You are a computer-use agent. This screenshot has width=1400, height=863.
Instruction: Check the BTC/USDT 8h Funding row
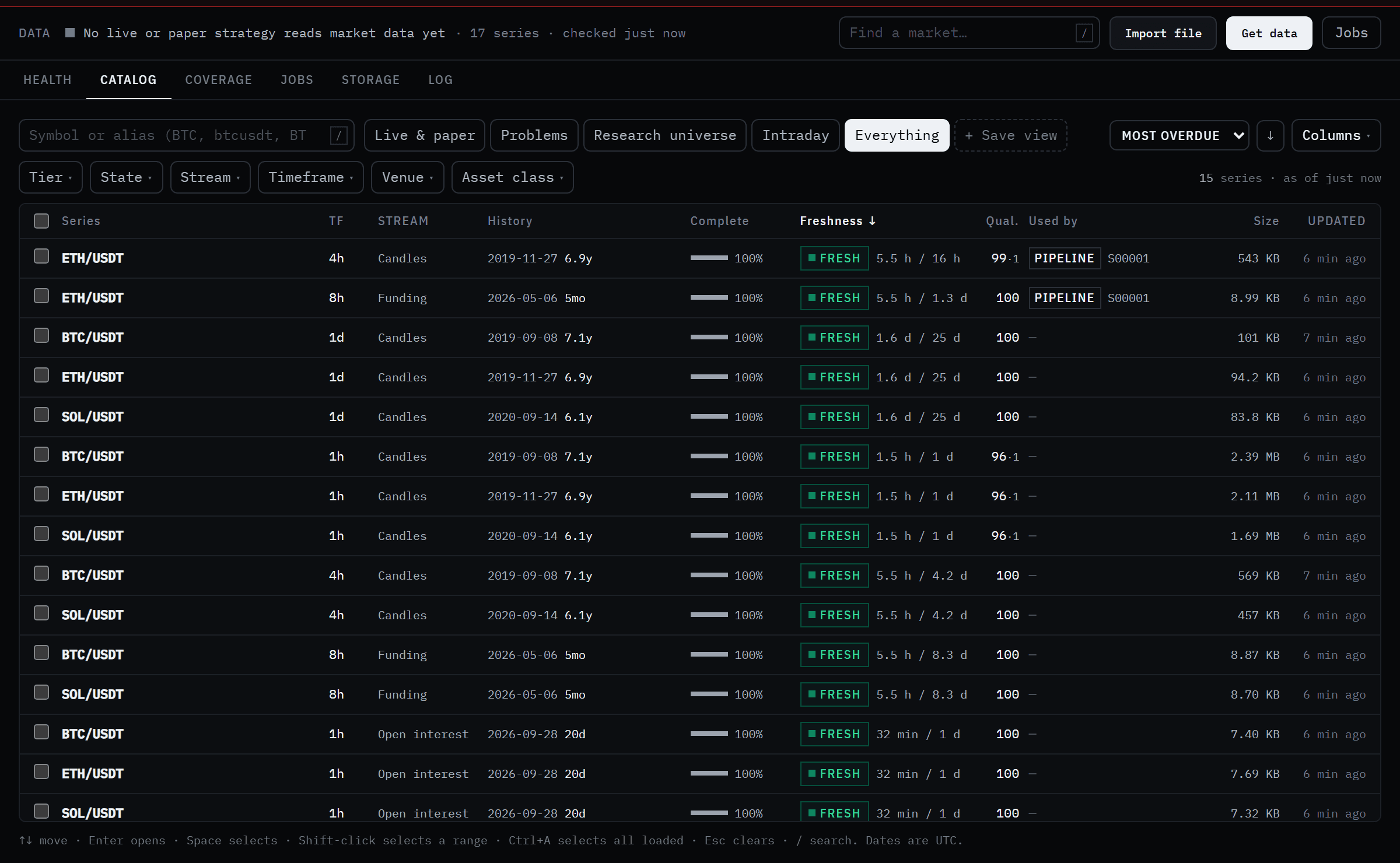(x=41, y=653)
